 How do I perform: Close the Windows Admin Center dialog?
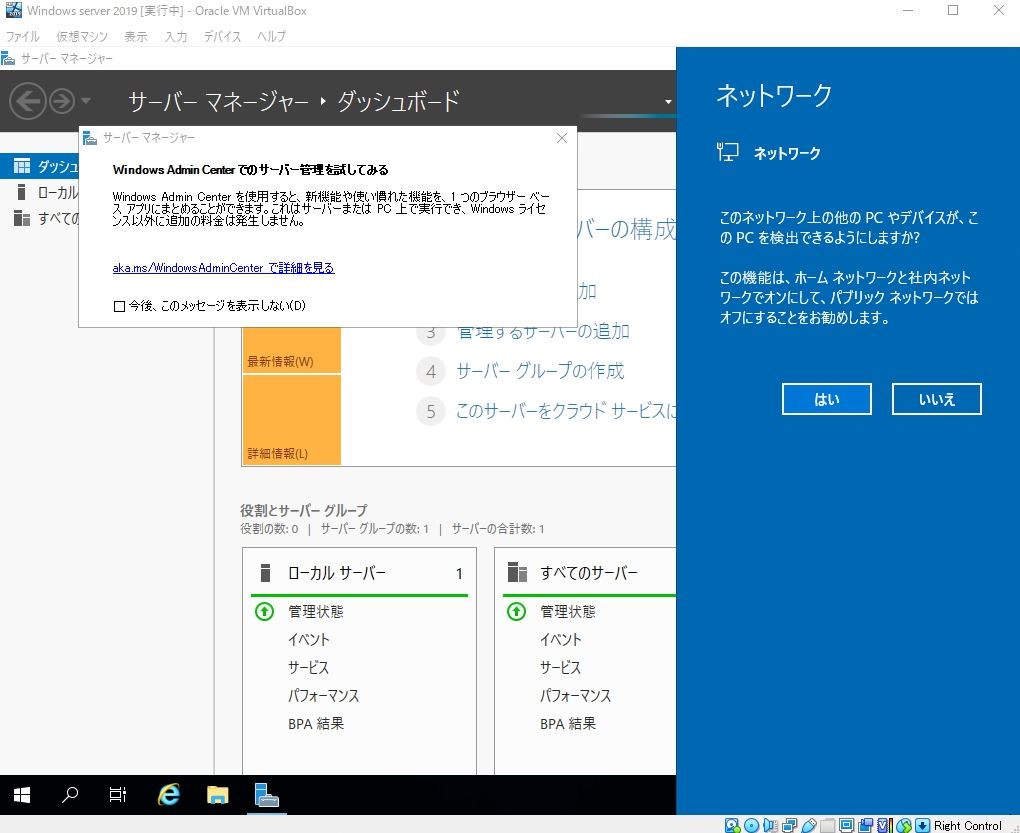(x=562, y=138)
